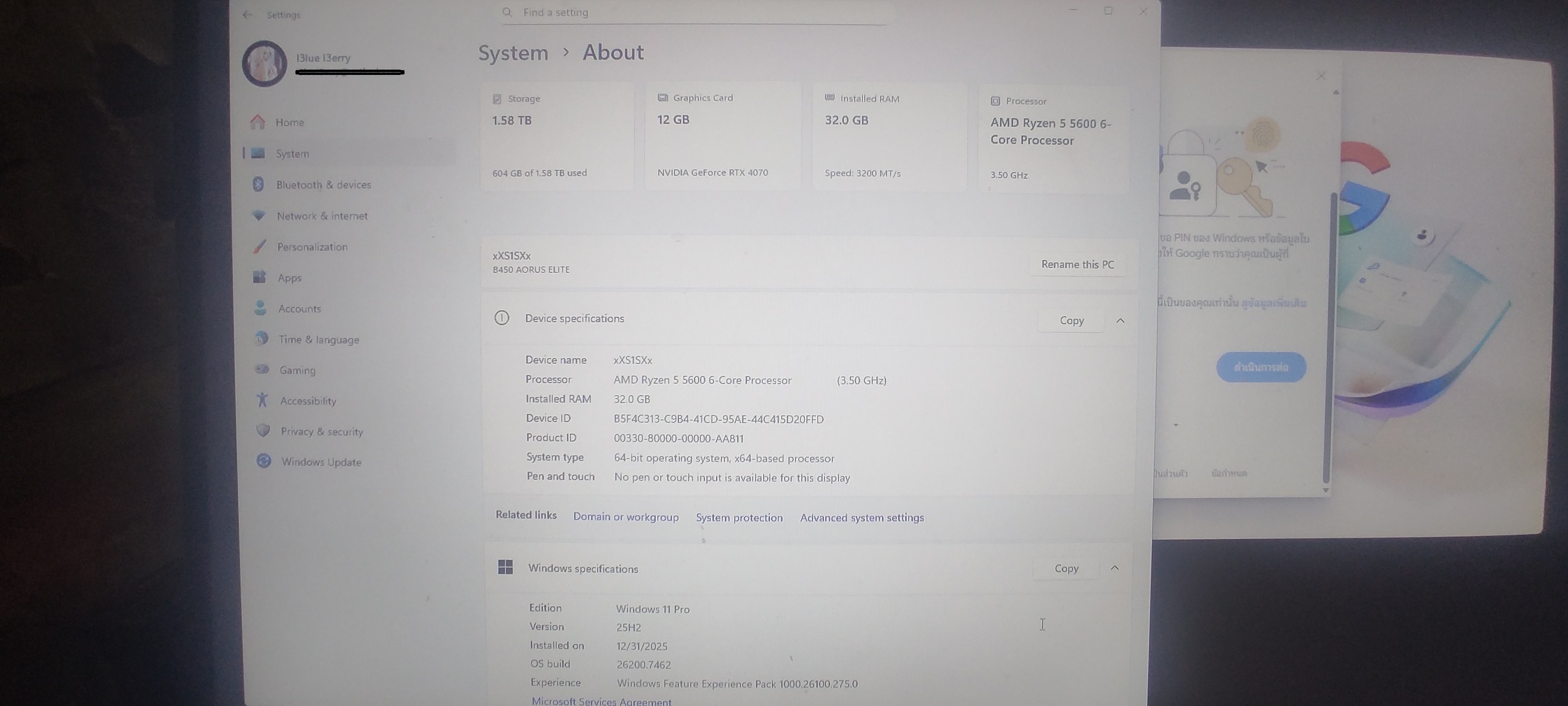The width and height of the screenshot is (1568, 706).
Task: Click the Personalization brush icon
Action: pos(260,246)
